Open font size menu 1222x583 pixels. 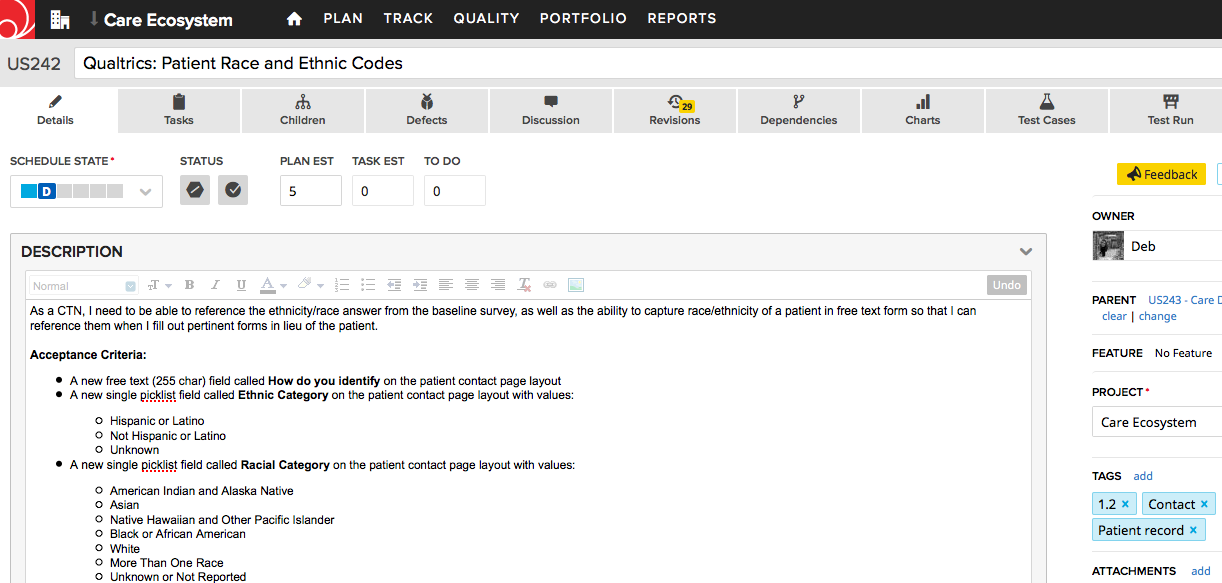click(x=160, y=285)
